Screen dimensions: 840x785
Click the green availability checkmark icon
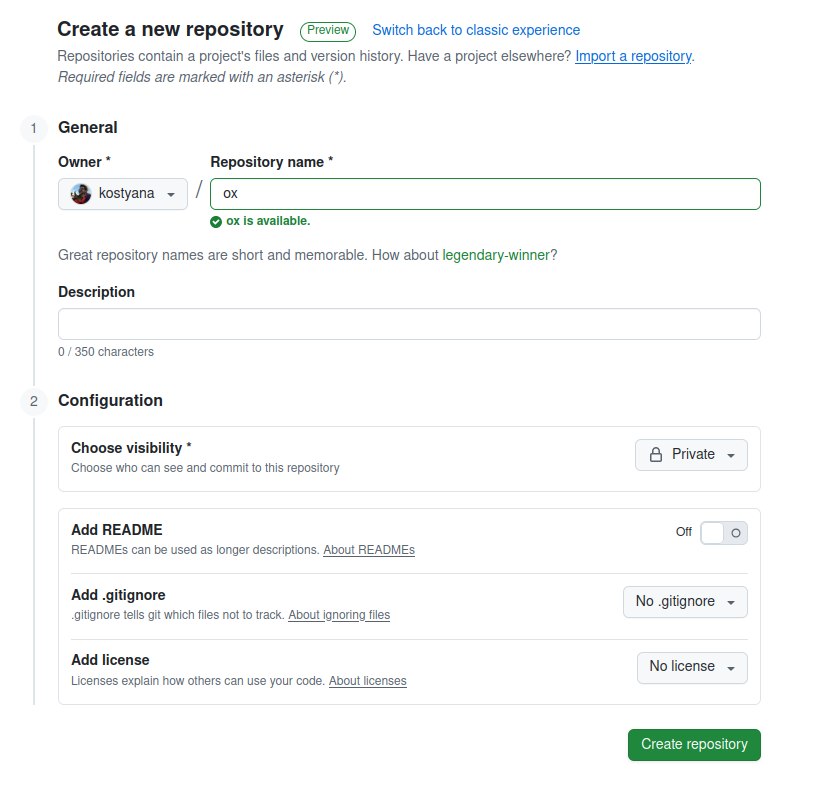(x=216, y=222)
